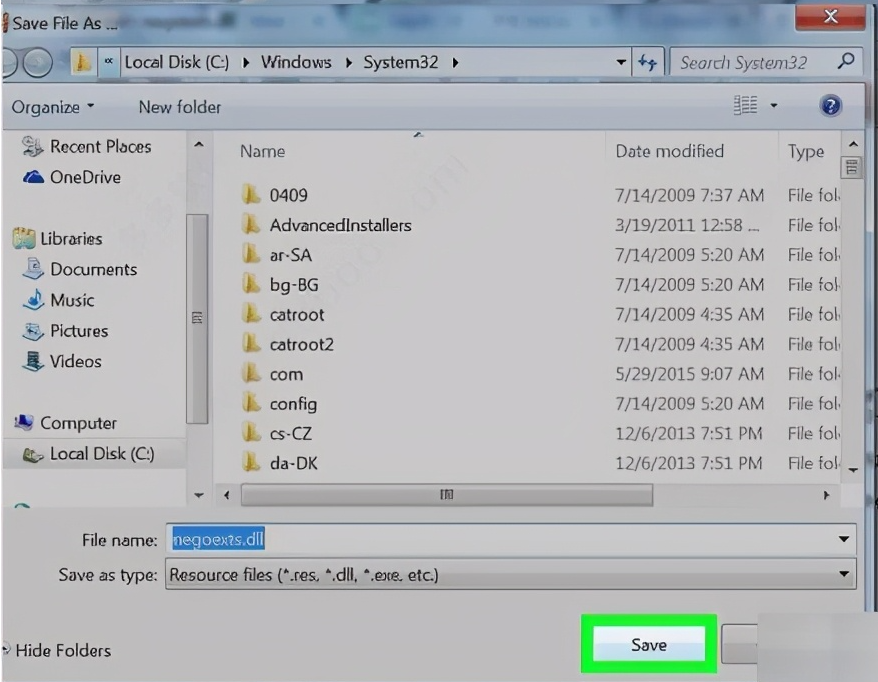Click New folder in the toolbar
The height and width of the screenshot is (682, 878).
coord(180,107)
